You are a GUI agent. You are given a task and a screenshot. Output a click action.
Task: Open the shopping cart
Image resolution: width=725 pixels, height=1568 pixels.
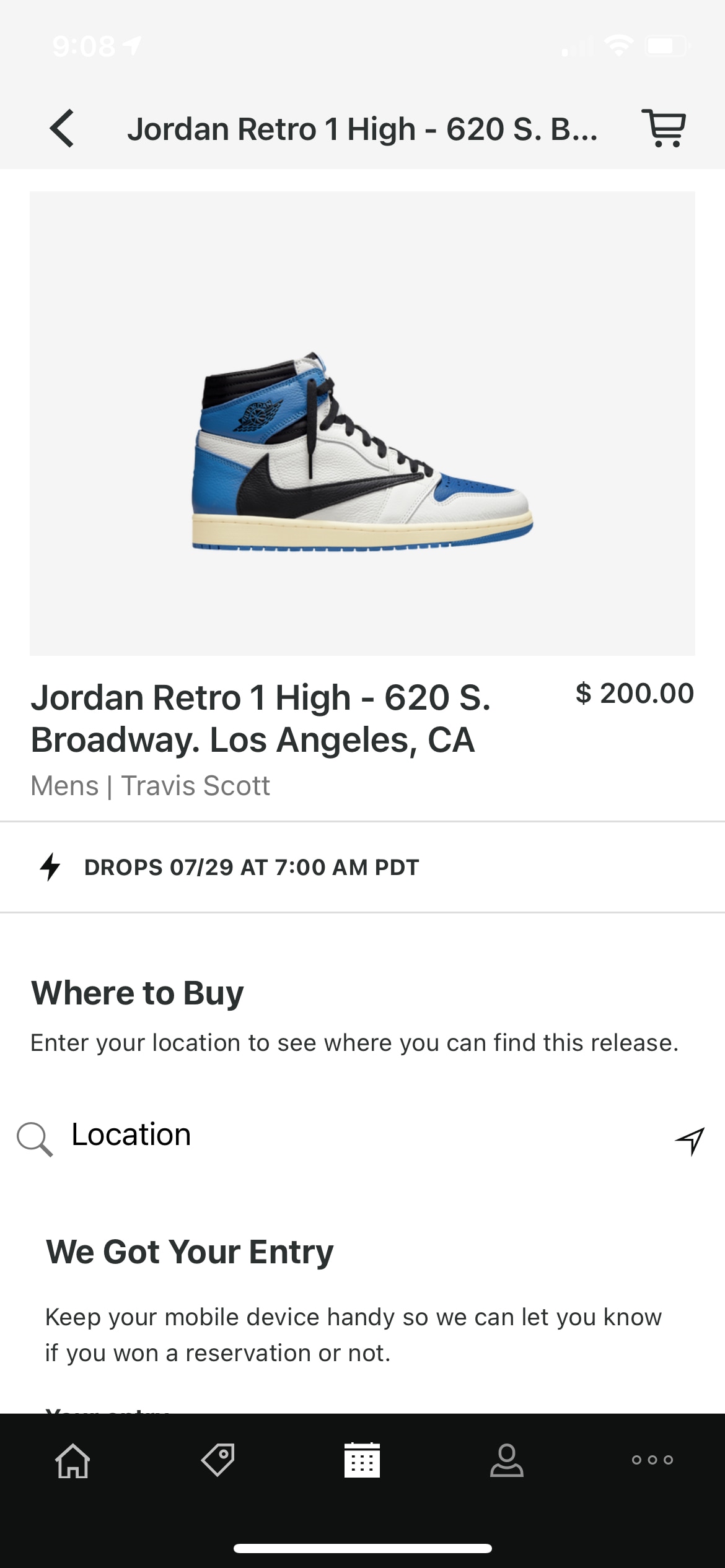664,128
